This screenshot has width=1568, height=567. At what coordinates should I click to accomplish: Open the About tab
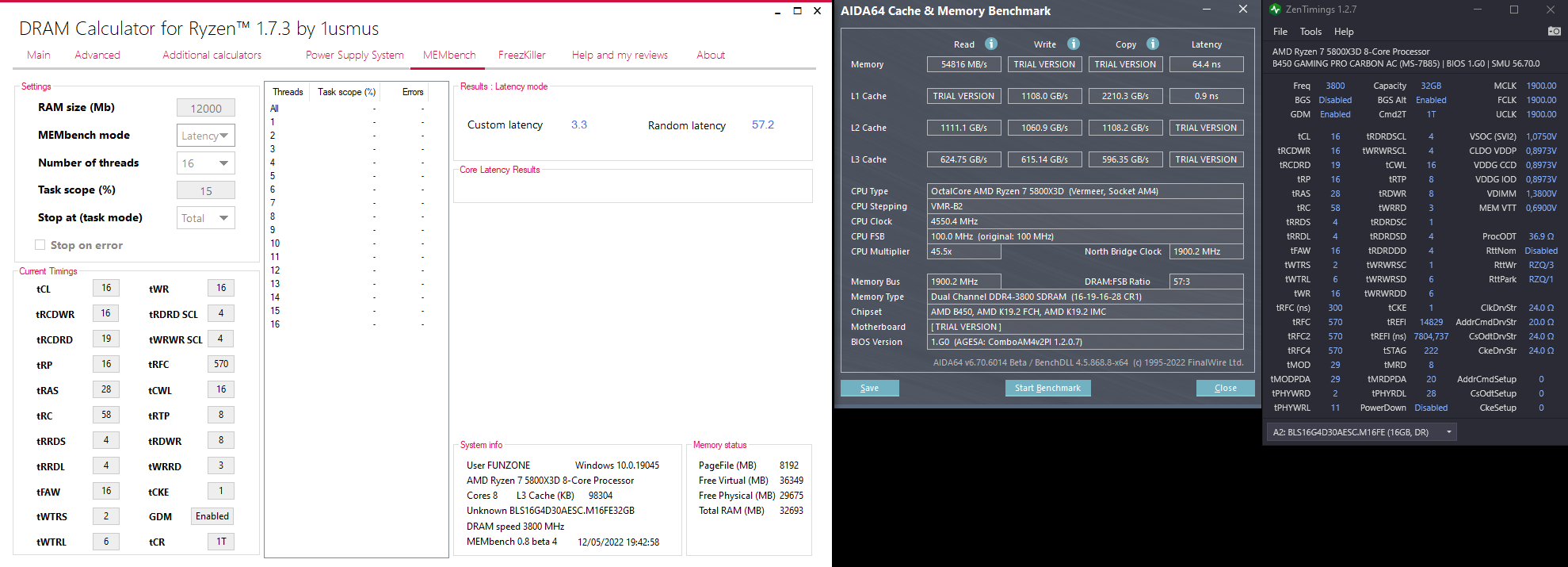(711, 55)
